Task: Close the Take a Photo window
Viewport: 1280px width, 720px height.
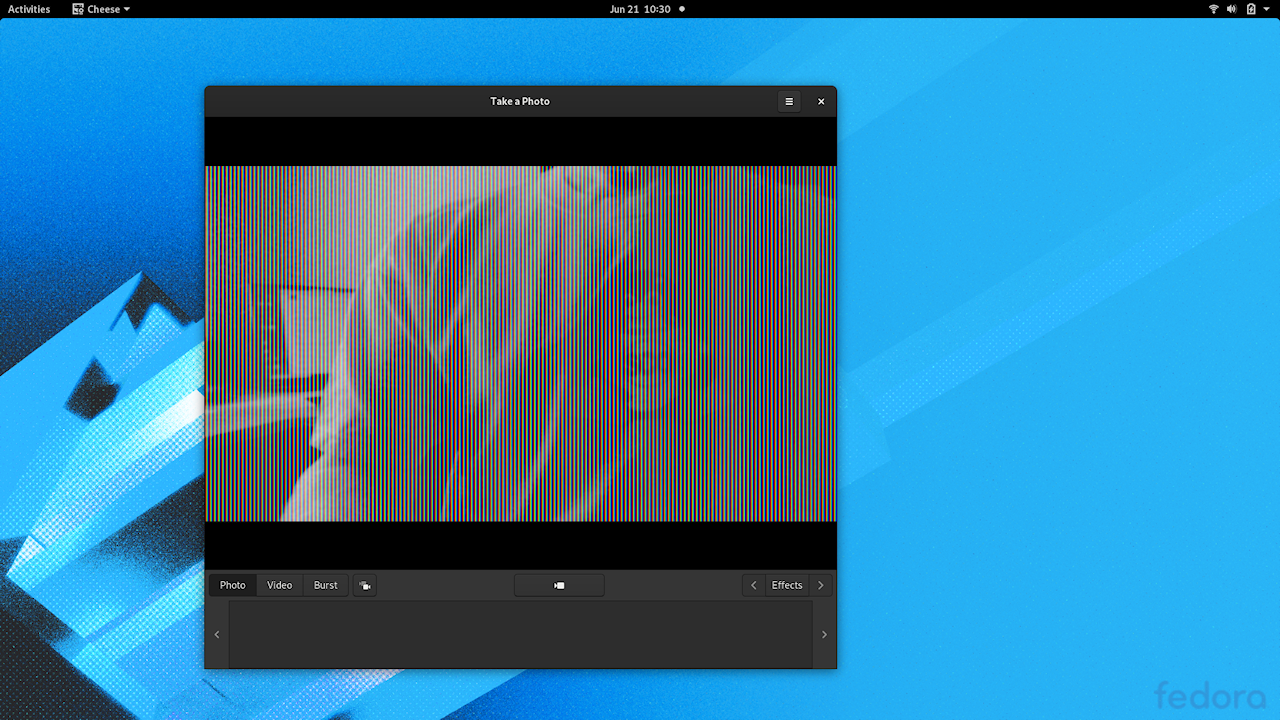Action: coord(821,101)
